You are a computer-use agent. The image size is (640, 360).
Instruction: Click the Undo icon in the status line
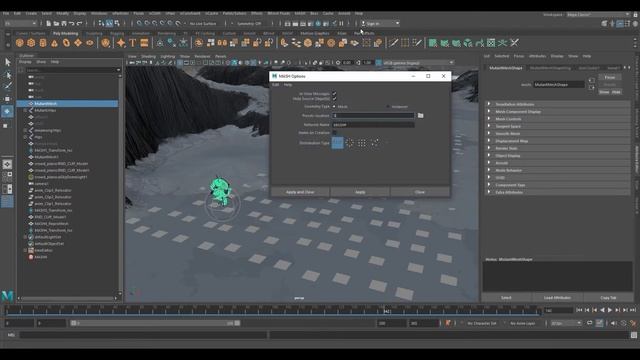(x=71, y=24)
